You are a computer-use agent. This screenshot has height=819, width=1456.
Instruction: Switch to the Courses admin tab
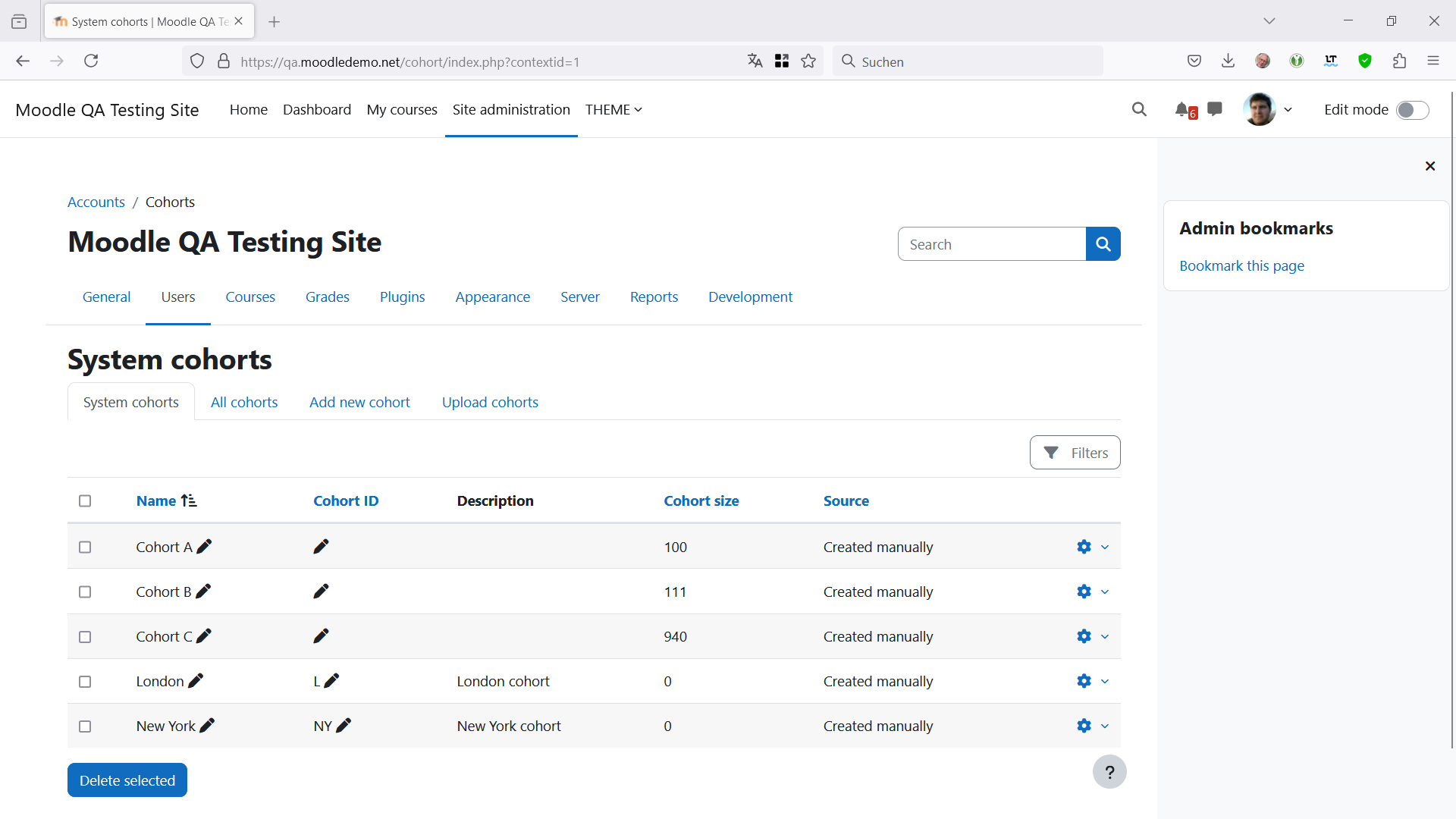[250, 297]
